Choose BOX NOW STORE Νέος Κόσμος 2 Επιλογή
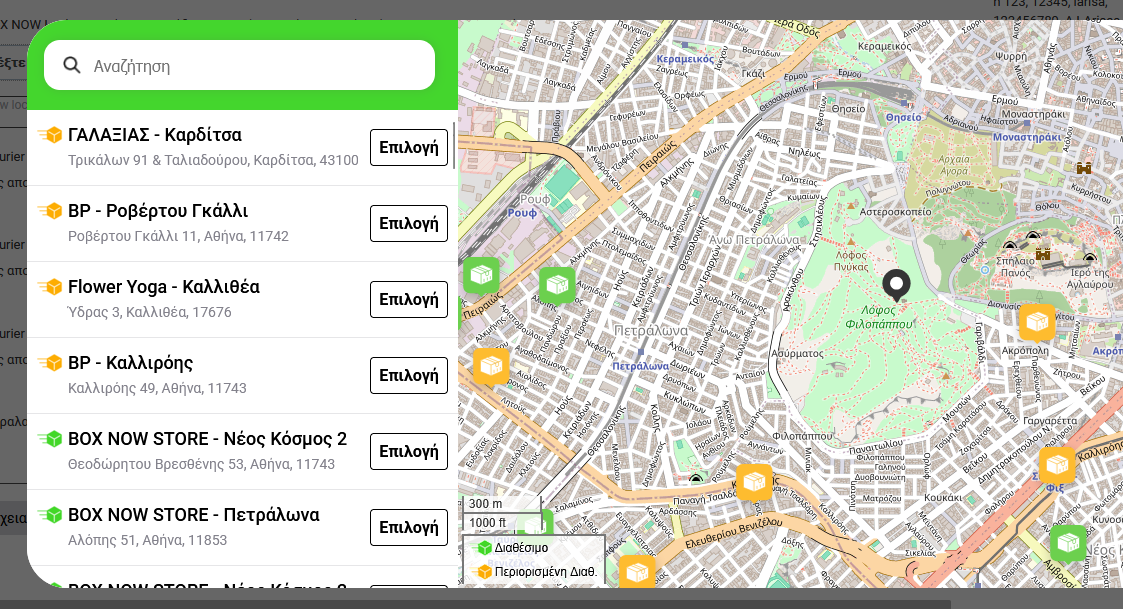The image size is (1123, 609). [x=409, y=451]
